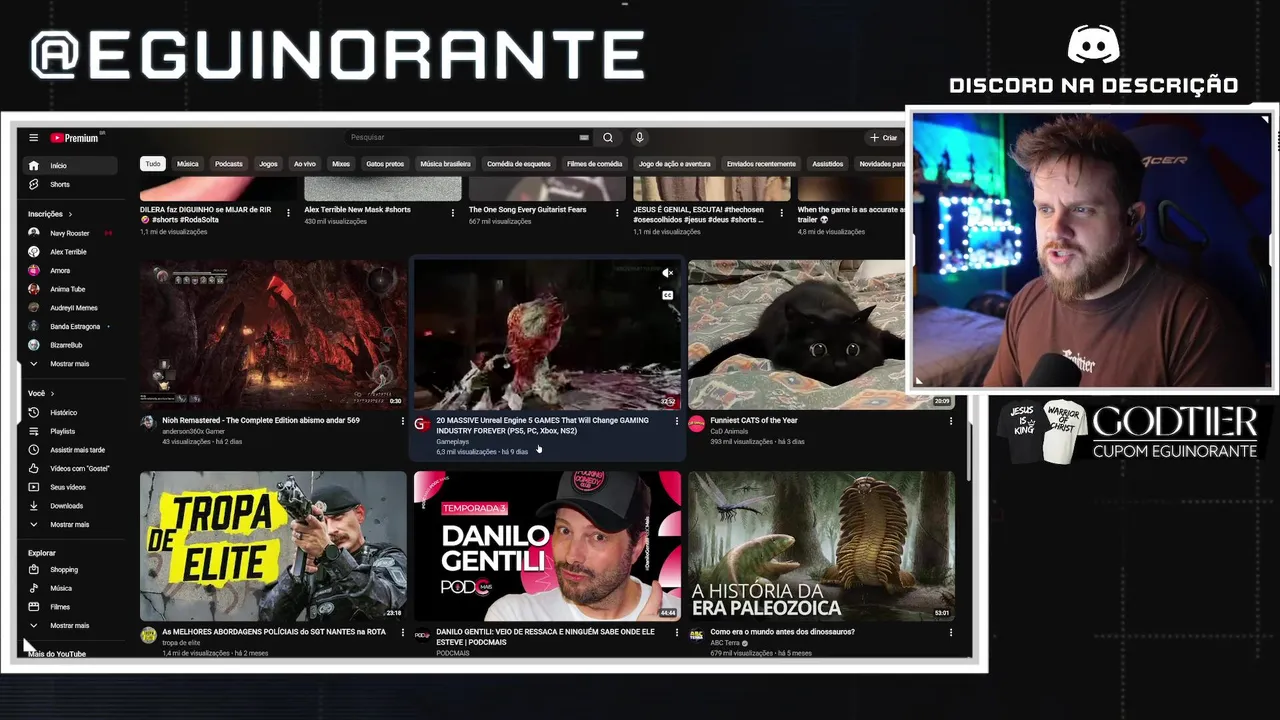The height and width of the screenshot is (720, 1280).
Task: Open the Nioh Remastered video thumbnail
Action: (x=273, y=335)
